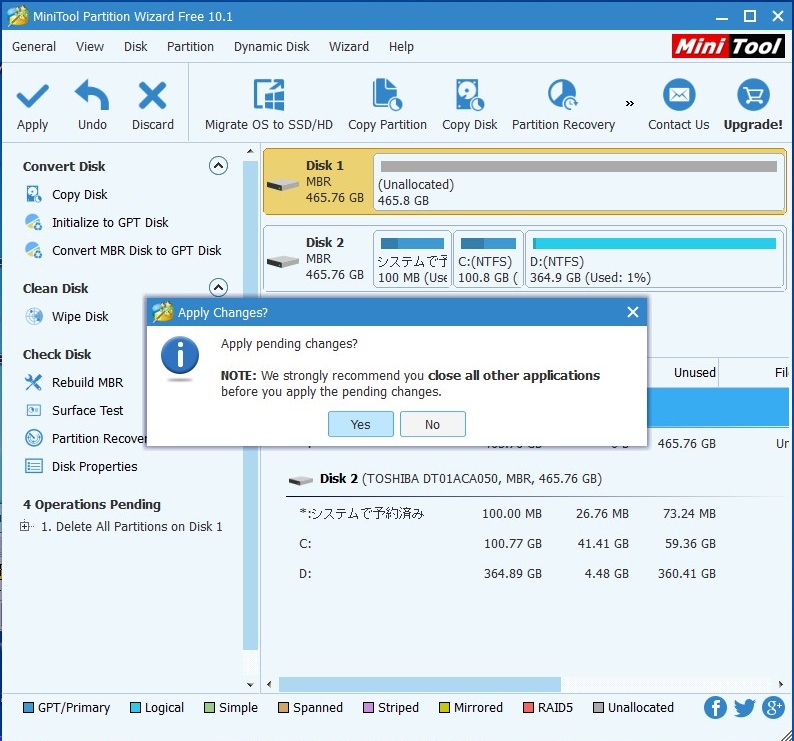
Task: Open Migrate OS to SSD/HD tool
Action: [269, 104]
